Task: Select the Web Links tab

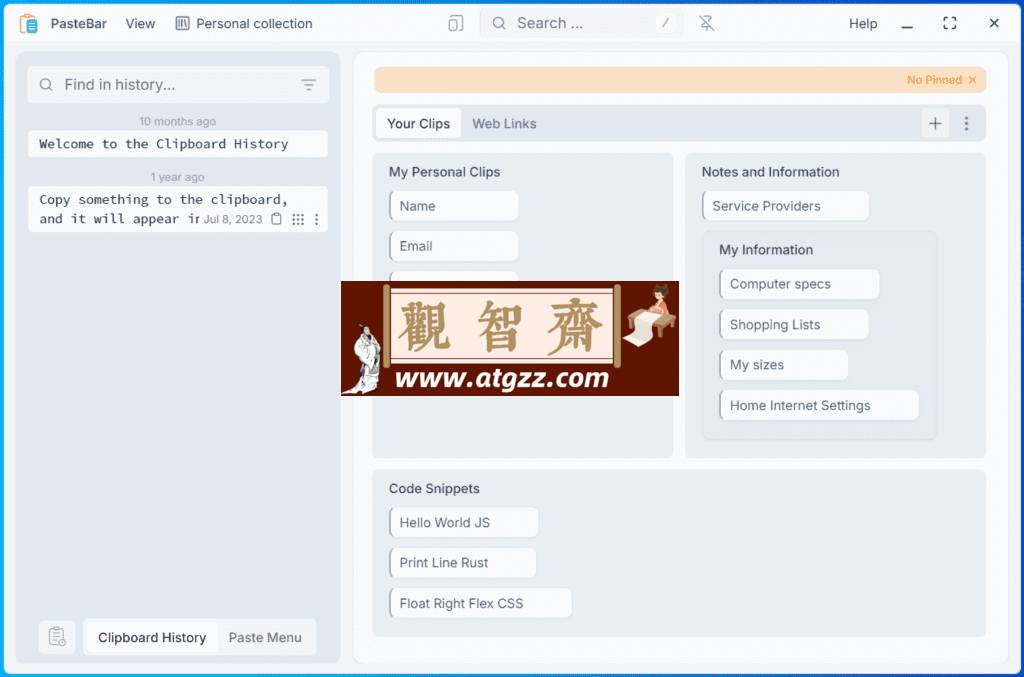Action: (x=504, y=123)
